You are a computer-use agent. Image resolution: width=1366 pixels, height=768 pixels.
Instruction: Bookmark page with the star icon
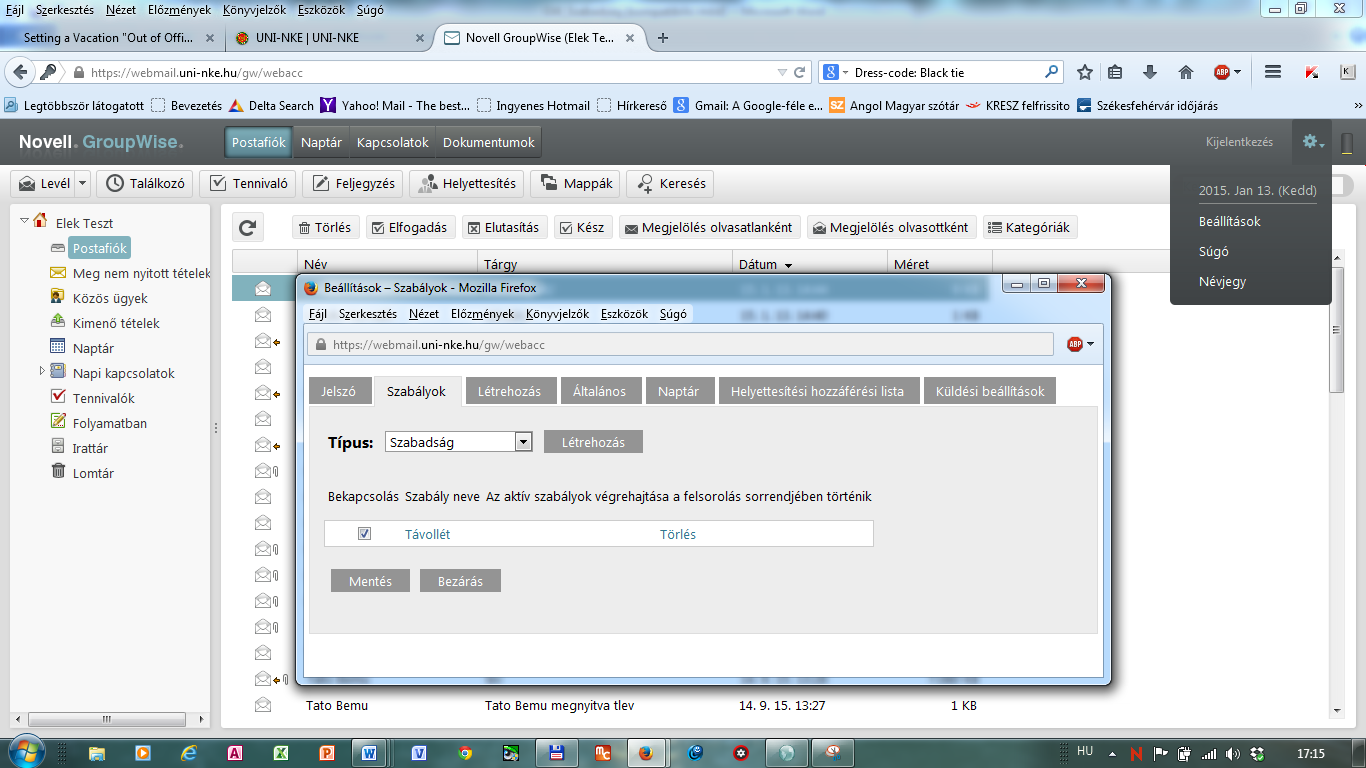(x=1085, y=72)
